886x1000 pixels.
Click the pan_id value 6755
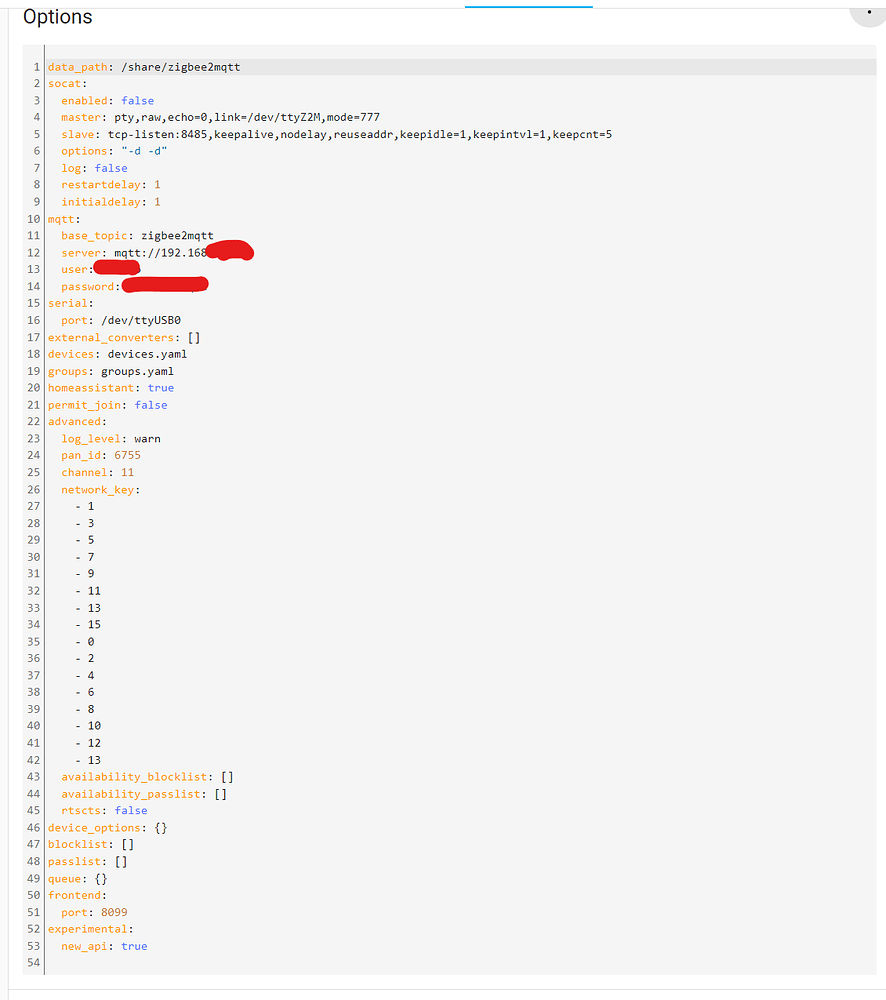pyautogui.click(x=127, y=455)
